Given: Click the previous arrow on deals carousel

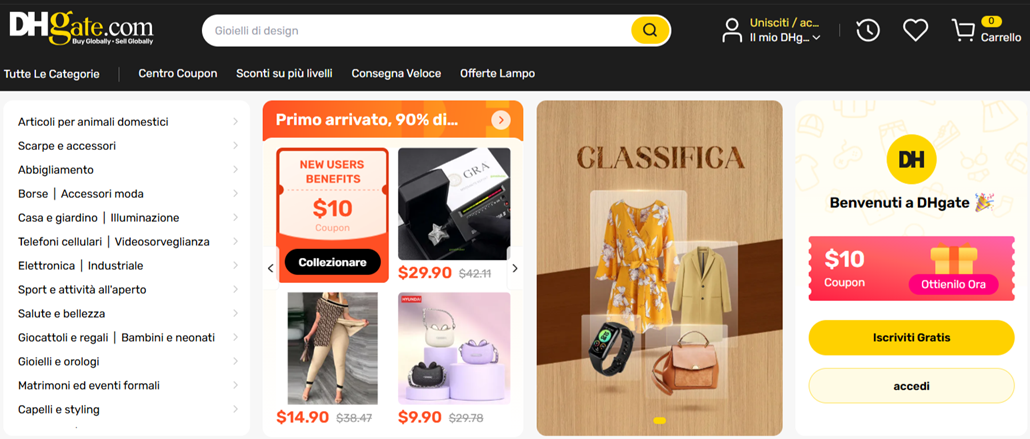Looking at the screenshot, I should (x=270, y=268).
